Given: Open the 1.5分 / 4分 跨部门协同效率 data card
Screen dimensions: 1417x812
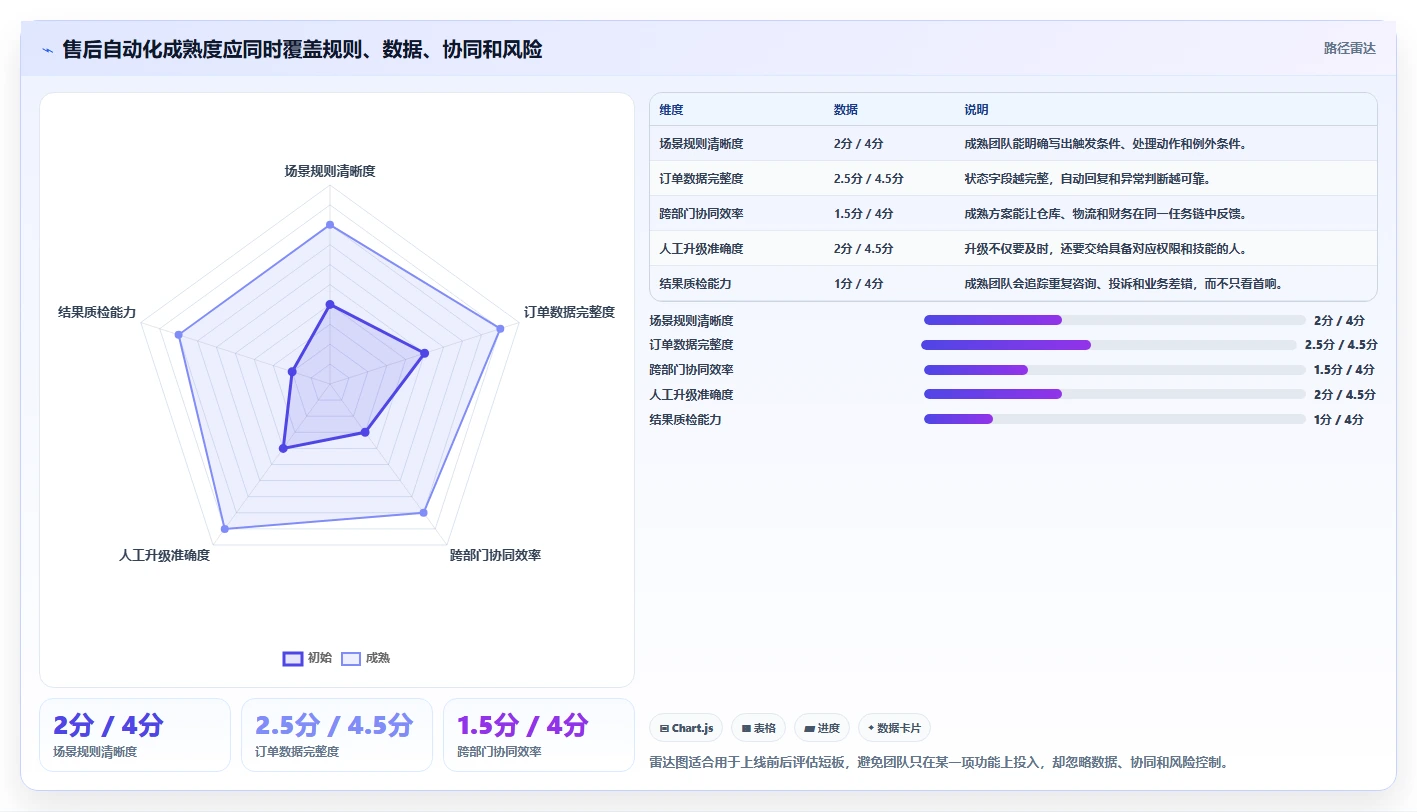Looking at the screenshot, I should pos(539,735).
